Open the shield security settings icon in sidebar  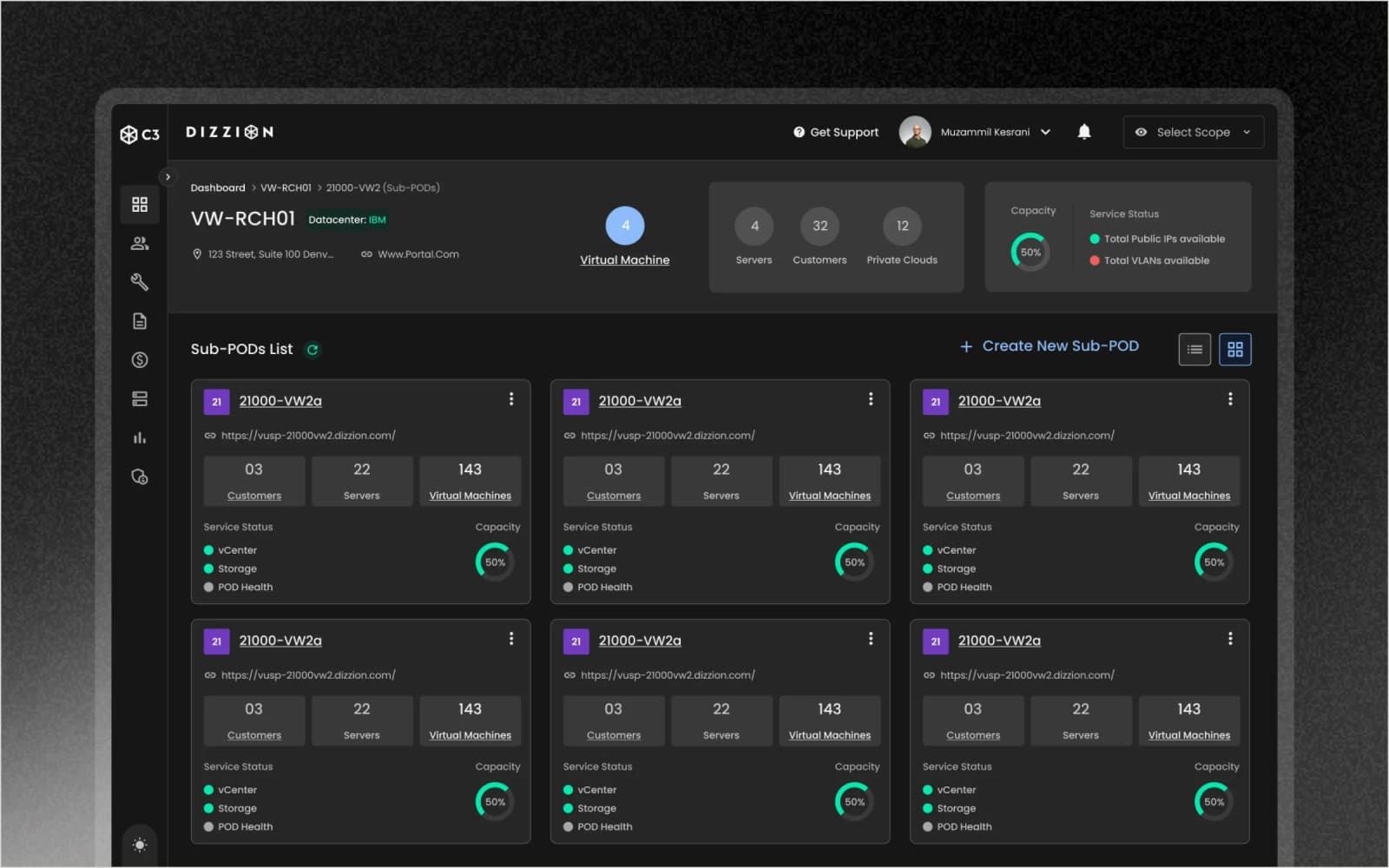pos(140,477)
